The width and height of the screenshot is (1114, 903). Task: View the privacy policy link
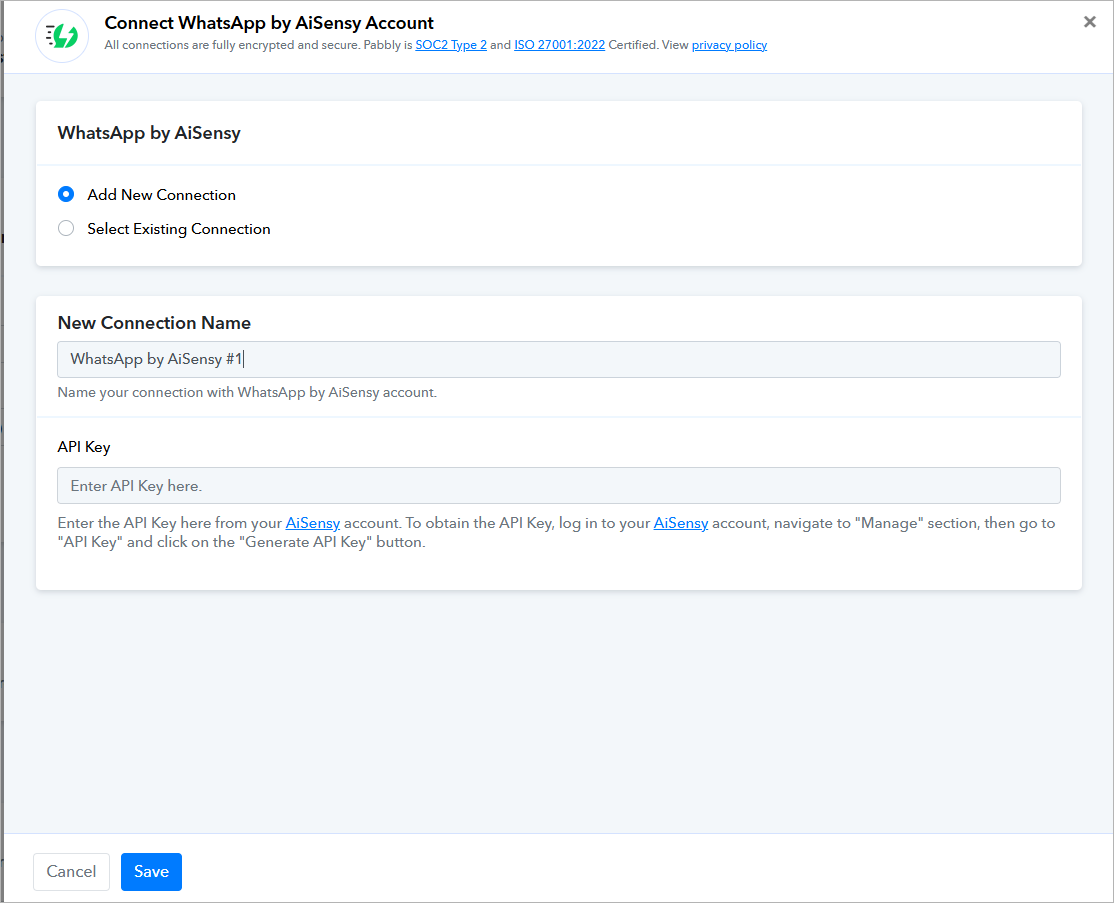(x=730, y=45)
